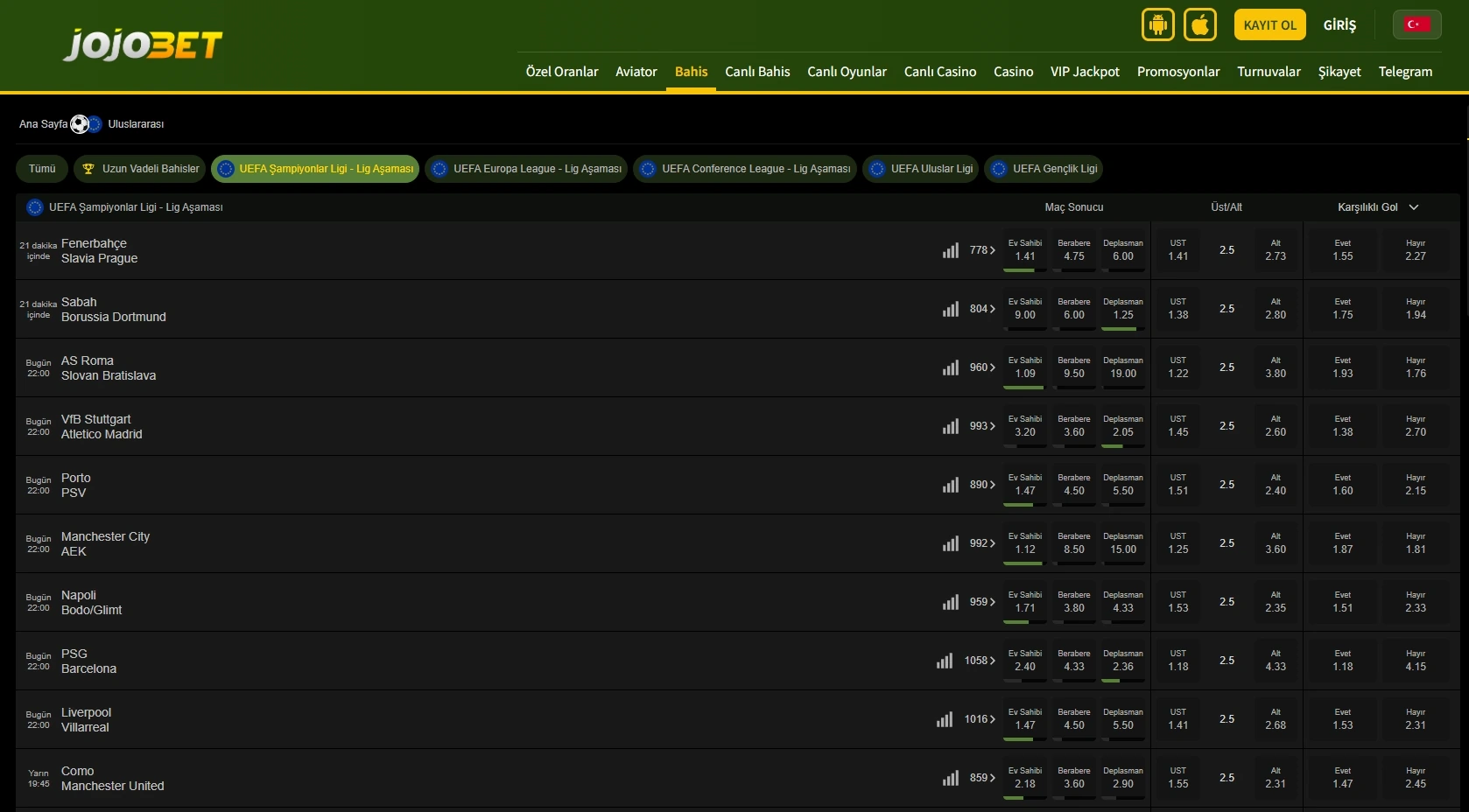Screen dimensions: 1469x812
Task: Open statistics bars icon for Como match
Action: (x=951, y=778)
